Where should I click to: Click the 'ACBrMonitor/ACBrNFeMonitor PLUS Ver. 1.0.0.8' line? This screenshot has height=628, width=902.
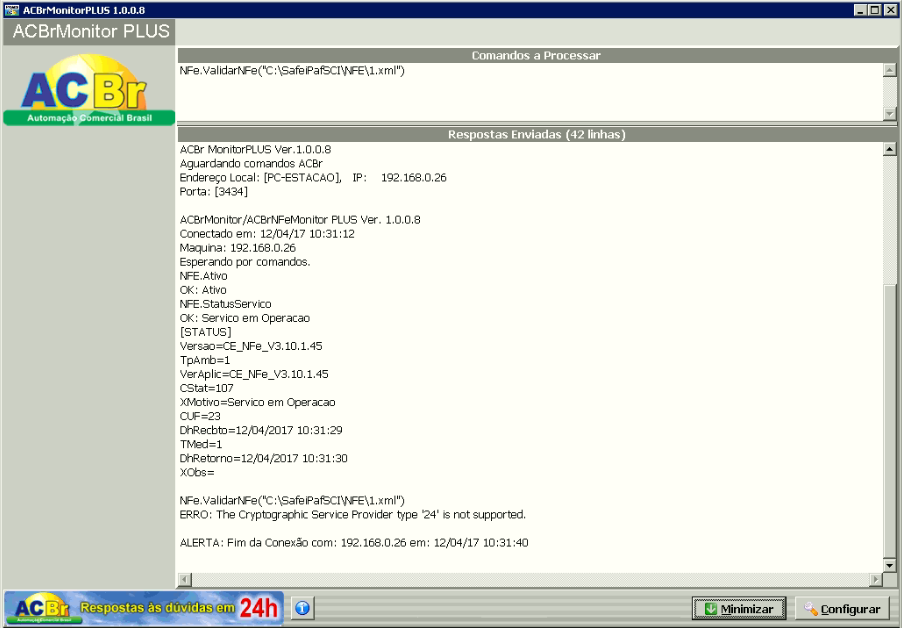click(300, 220)
